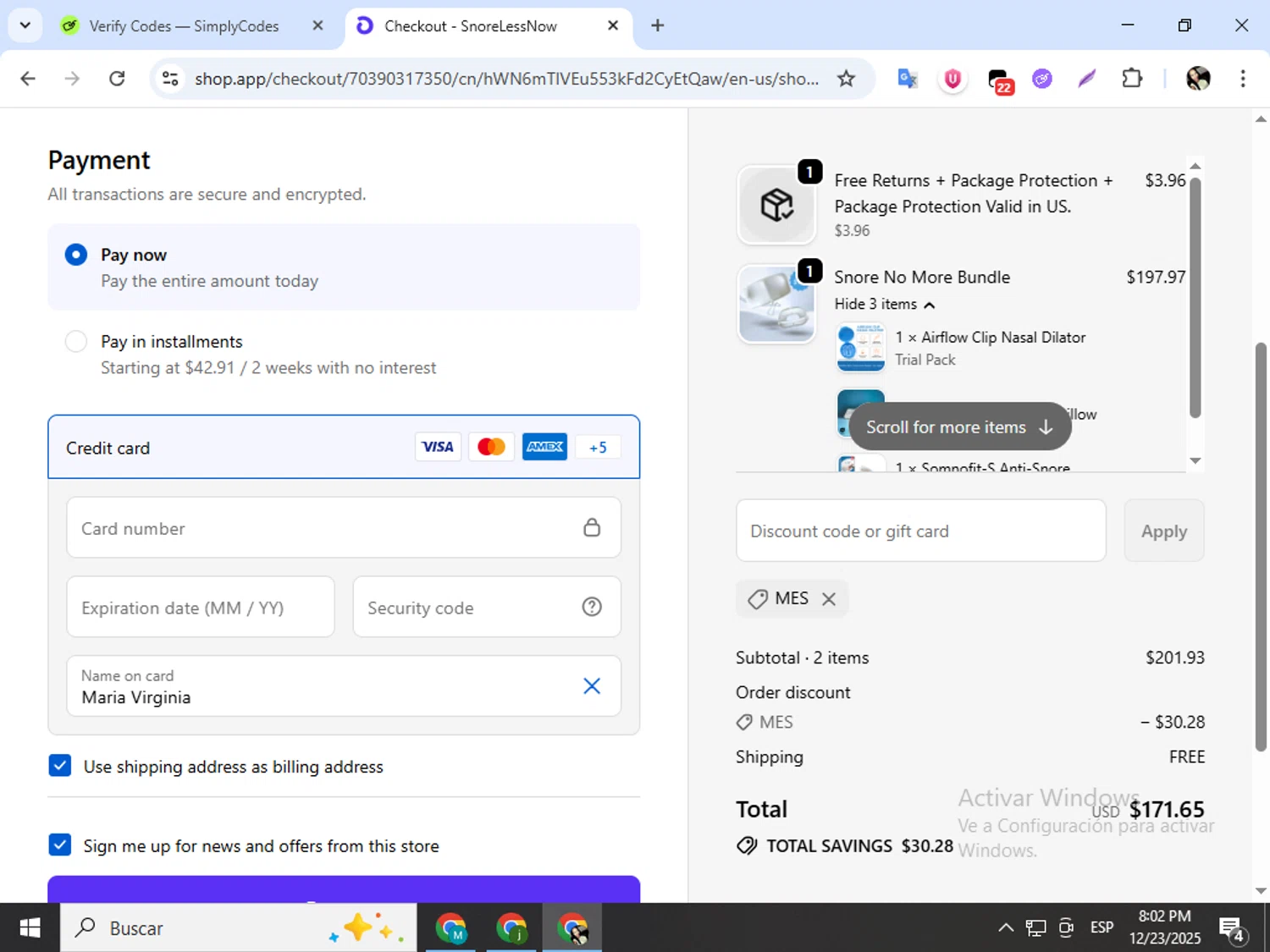Switch to the Verify Codes SimplyCodes tab
Image resolution: width=1270 pixels, height=952 pixels.
(183, 25)
